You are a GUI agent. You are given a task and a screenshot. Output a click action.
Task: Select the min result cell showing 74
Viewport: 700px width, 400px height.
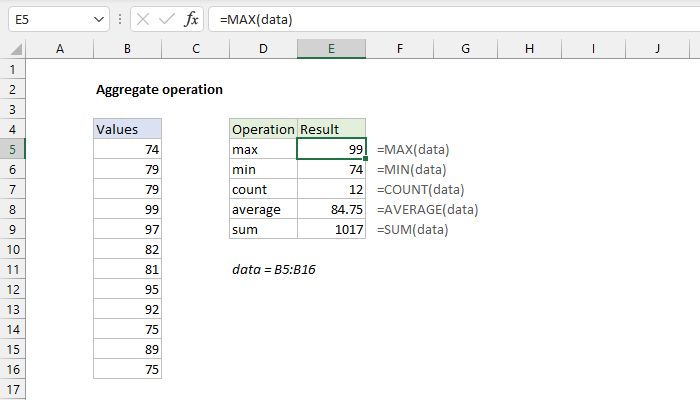coord(331,169)
